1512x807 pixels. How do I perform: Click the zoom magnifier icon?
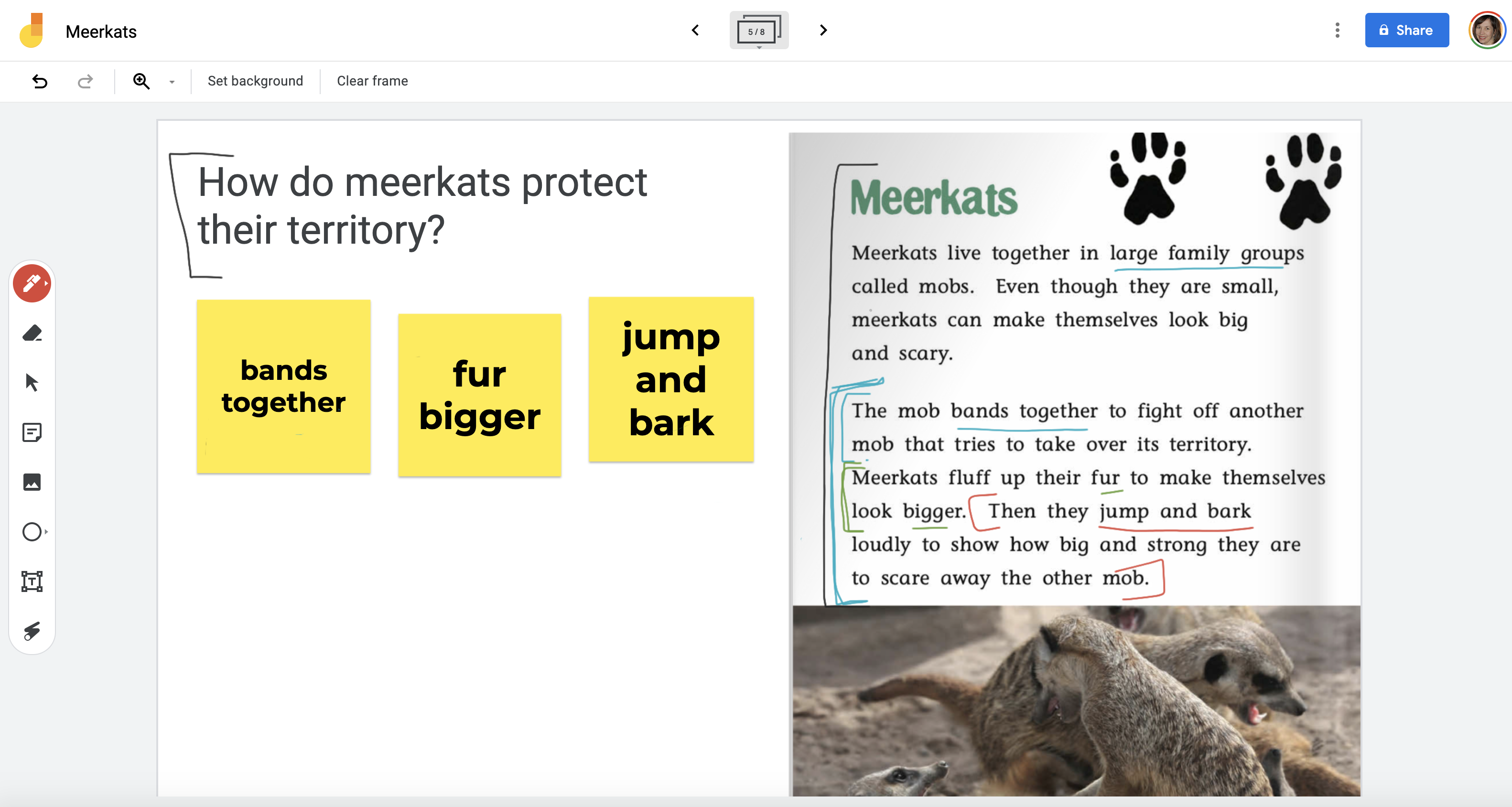click(141, 81)
